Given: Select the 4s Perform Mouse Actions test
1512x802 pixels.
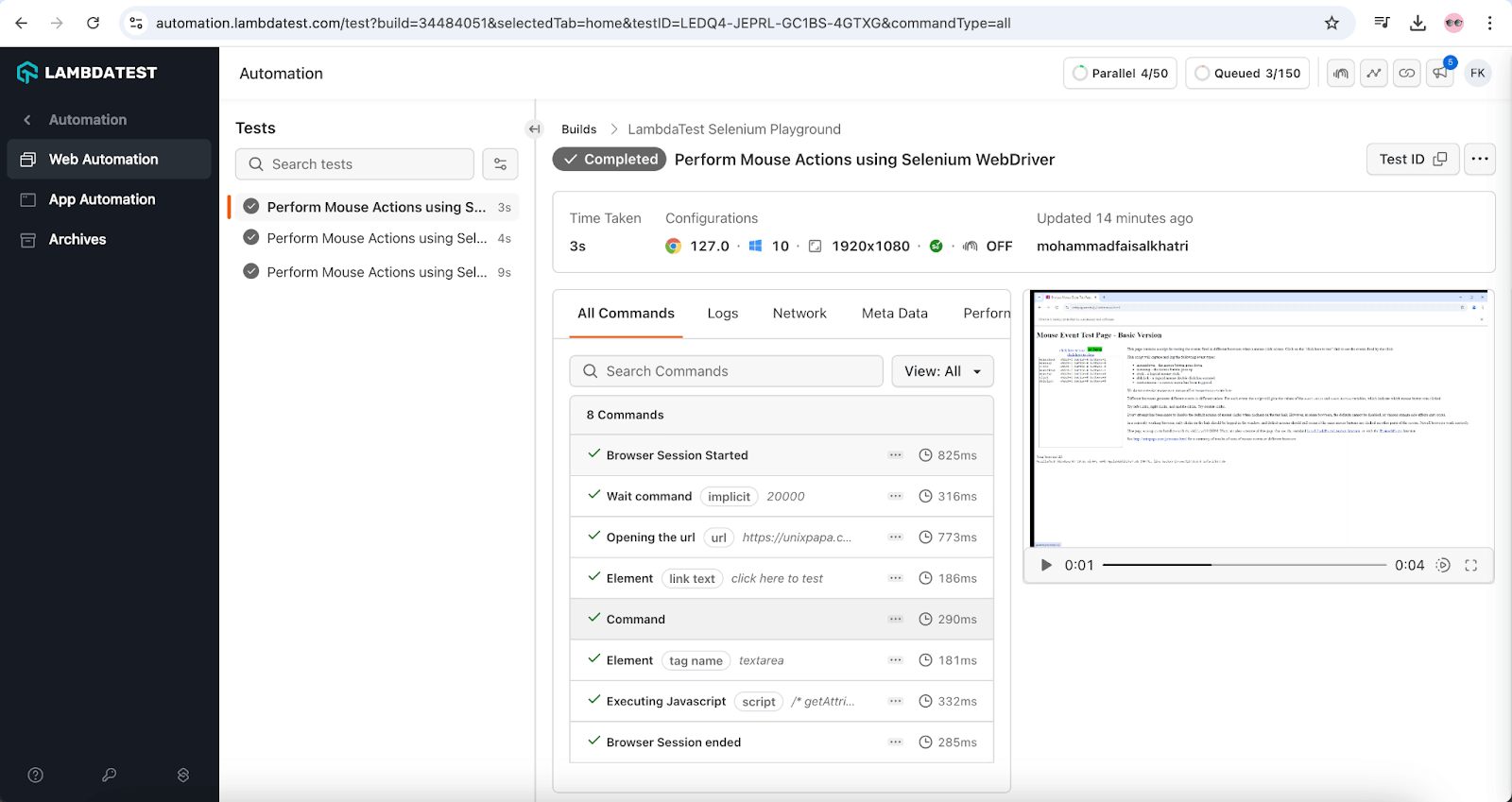Looking at the screenshot, I should pyautogui.click(x=374, y=238).
